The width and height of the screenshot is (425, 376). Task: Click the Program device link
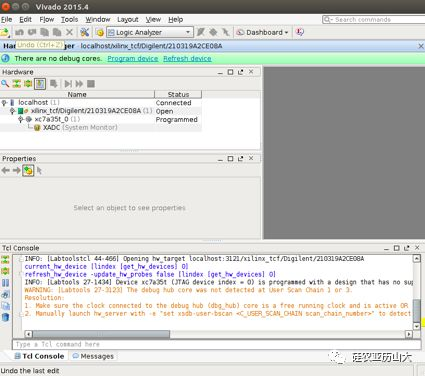click(x=133, y=59)
